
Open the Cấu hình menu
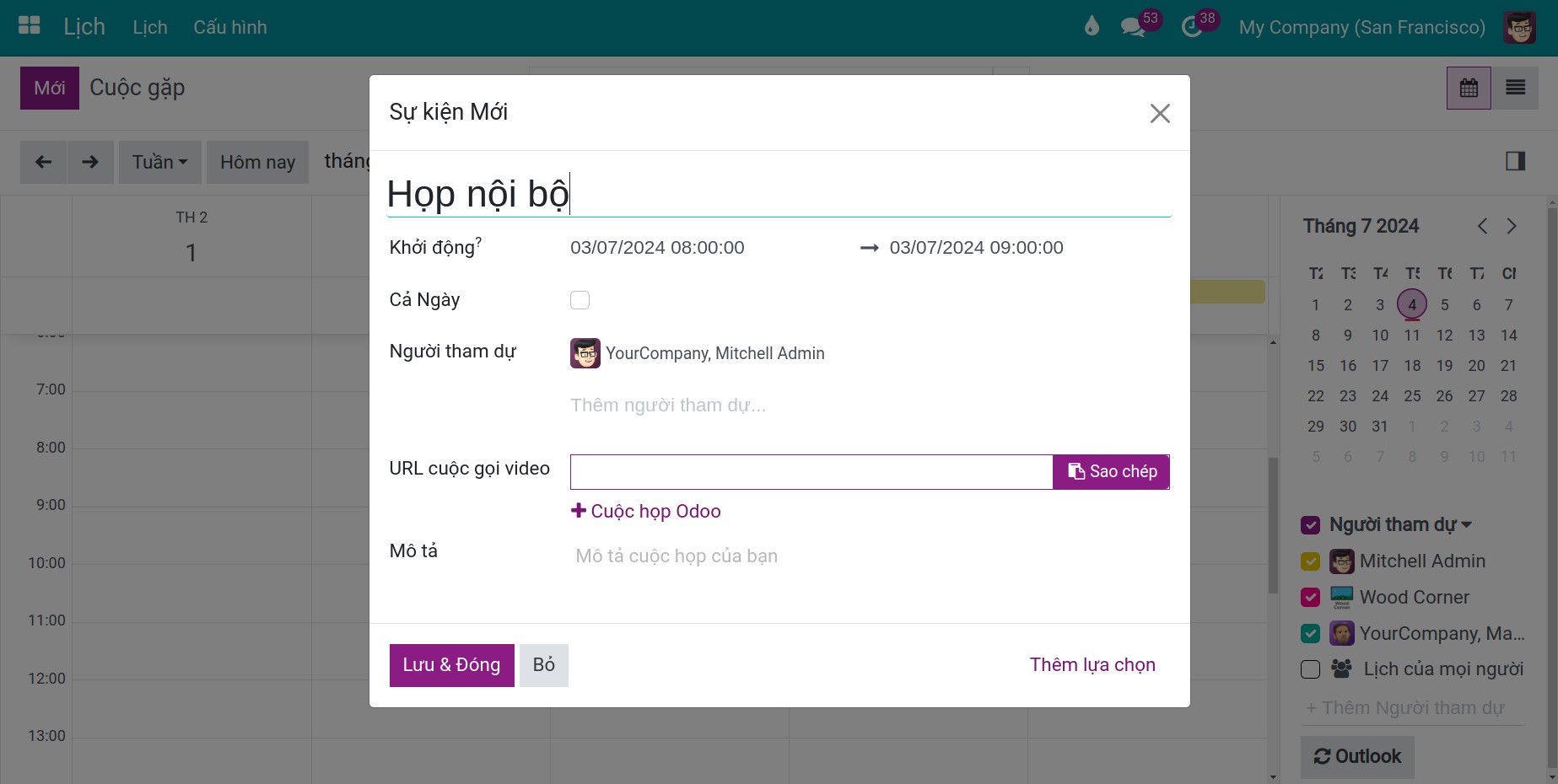[x=230, y=27]
